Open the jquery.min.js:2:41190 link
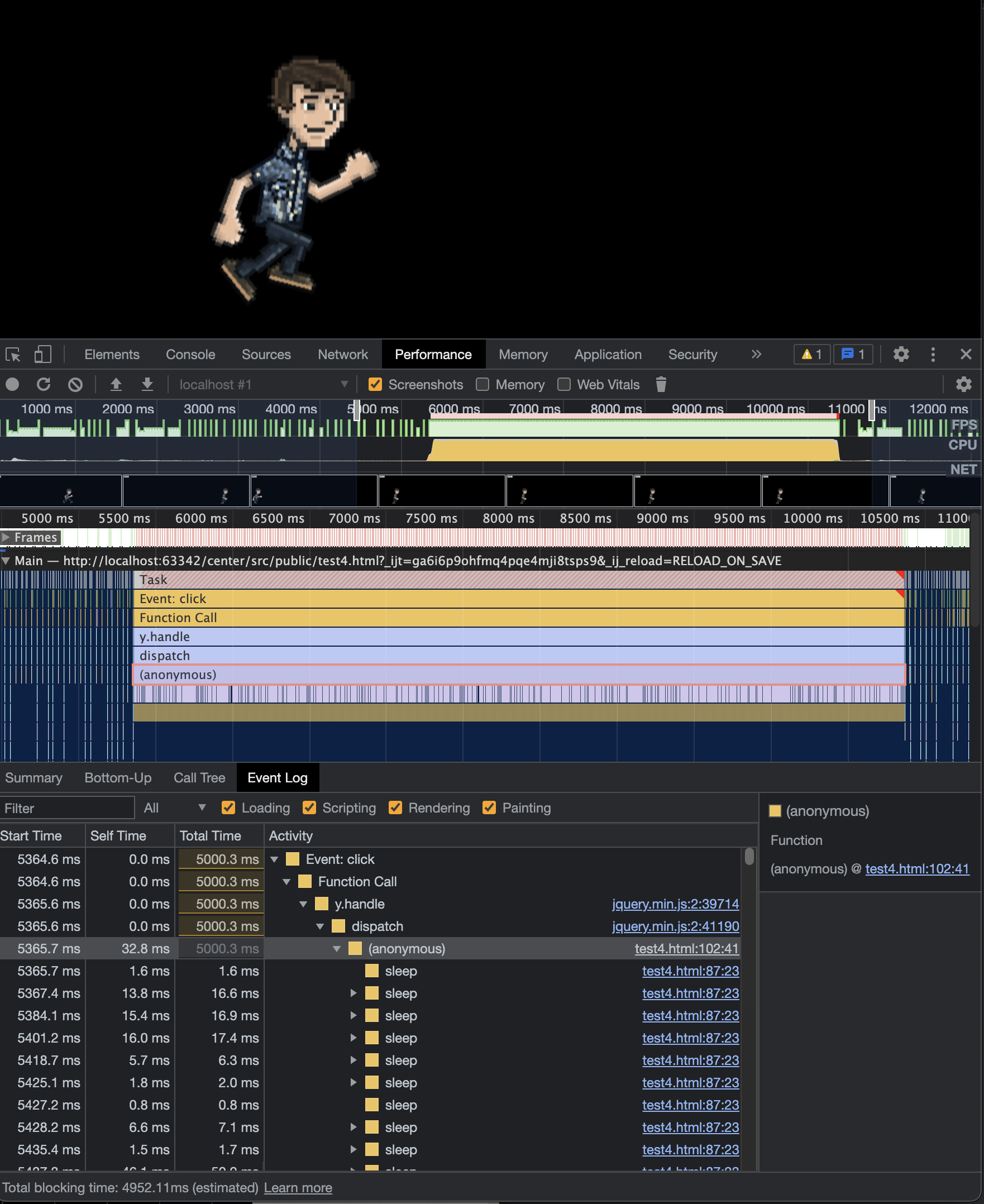This screenshot has height=1204, width=984. [x=676, y=926]
